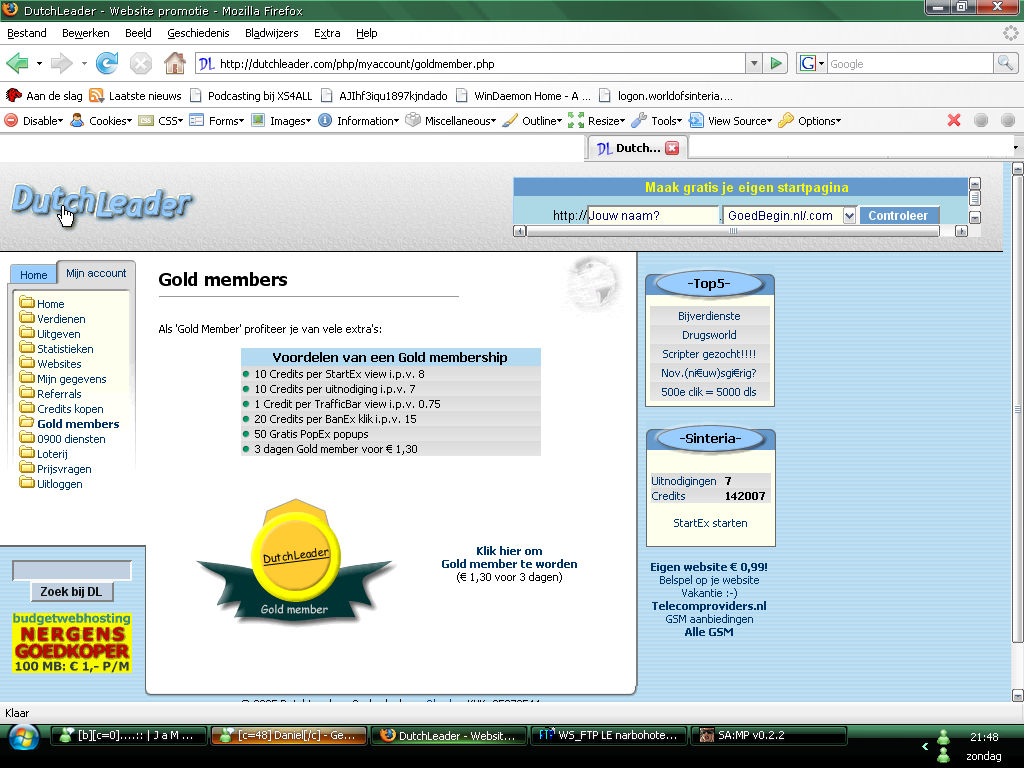Open the Resize dropdown
Image resolution: width=1024 pixels, height=768 pixels.
(596, 121)
